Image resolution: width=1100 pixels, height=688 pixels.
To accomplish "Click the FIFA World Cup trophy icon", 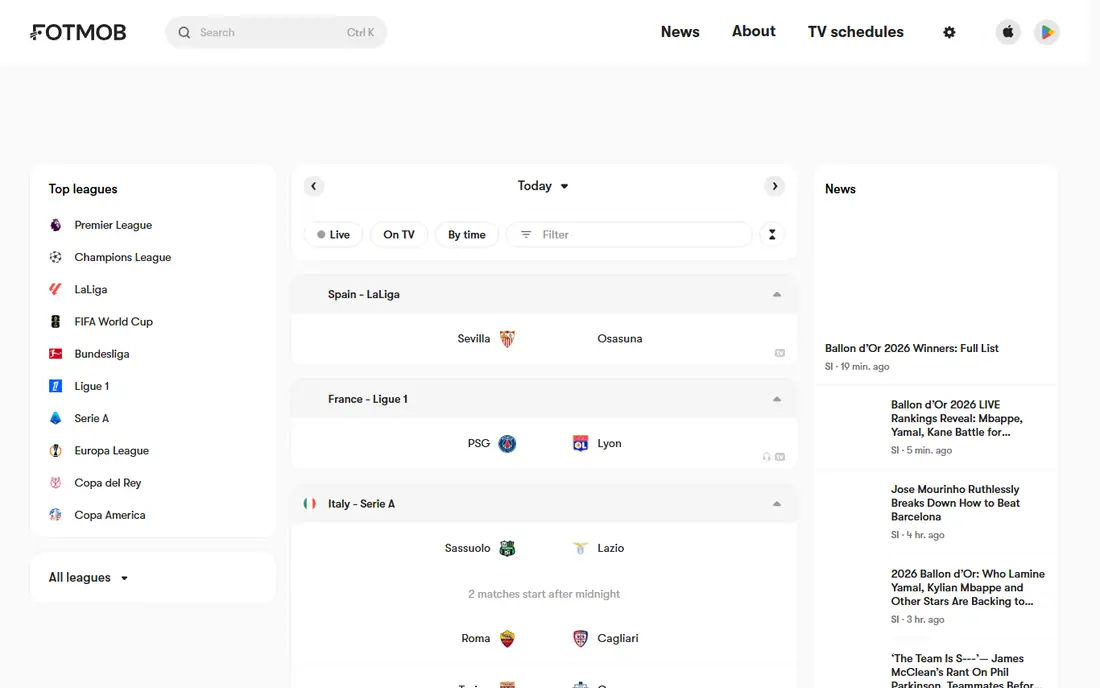I will (55, 322).
